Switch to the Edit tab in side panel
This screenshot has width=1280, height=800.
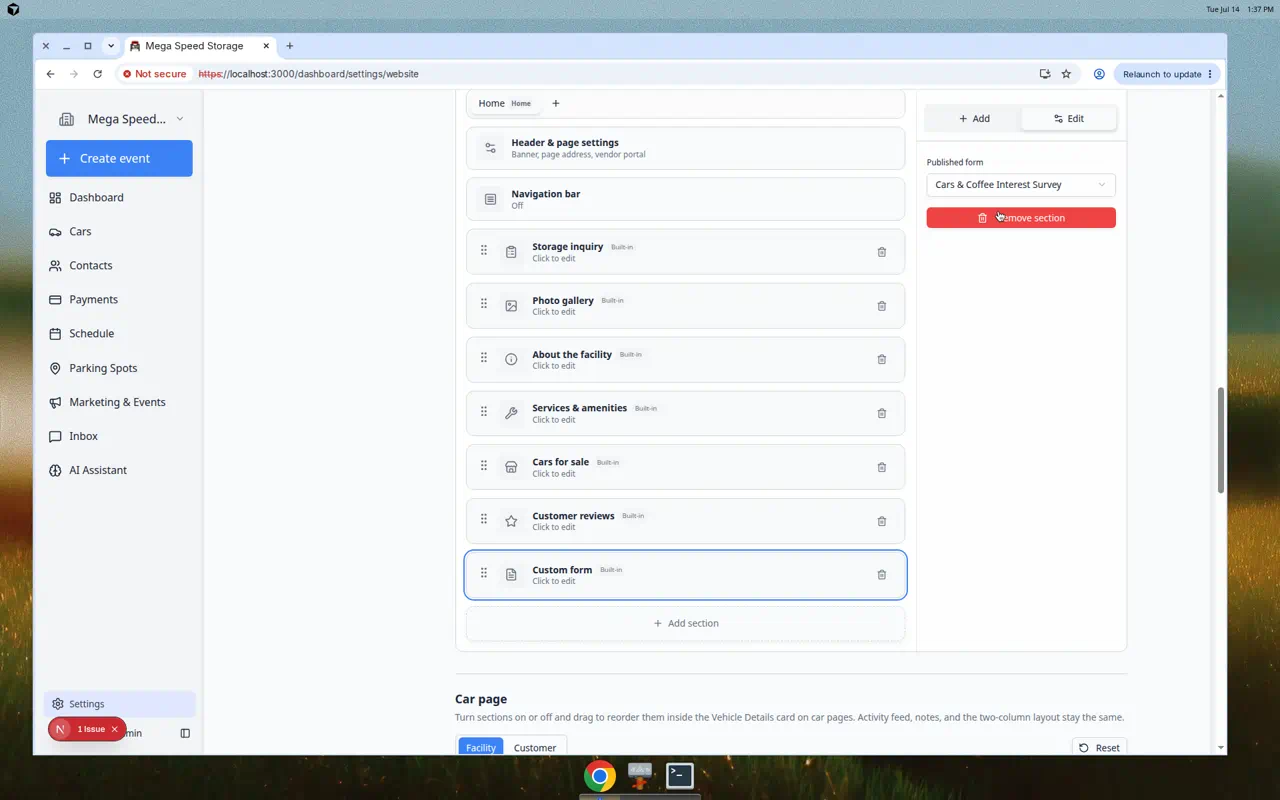click(x=1068, y=118)
